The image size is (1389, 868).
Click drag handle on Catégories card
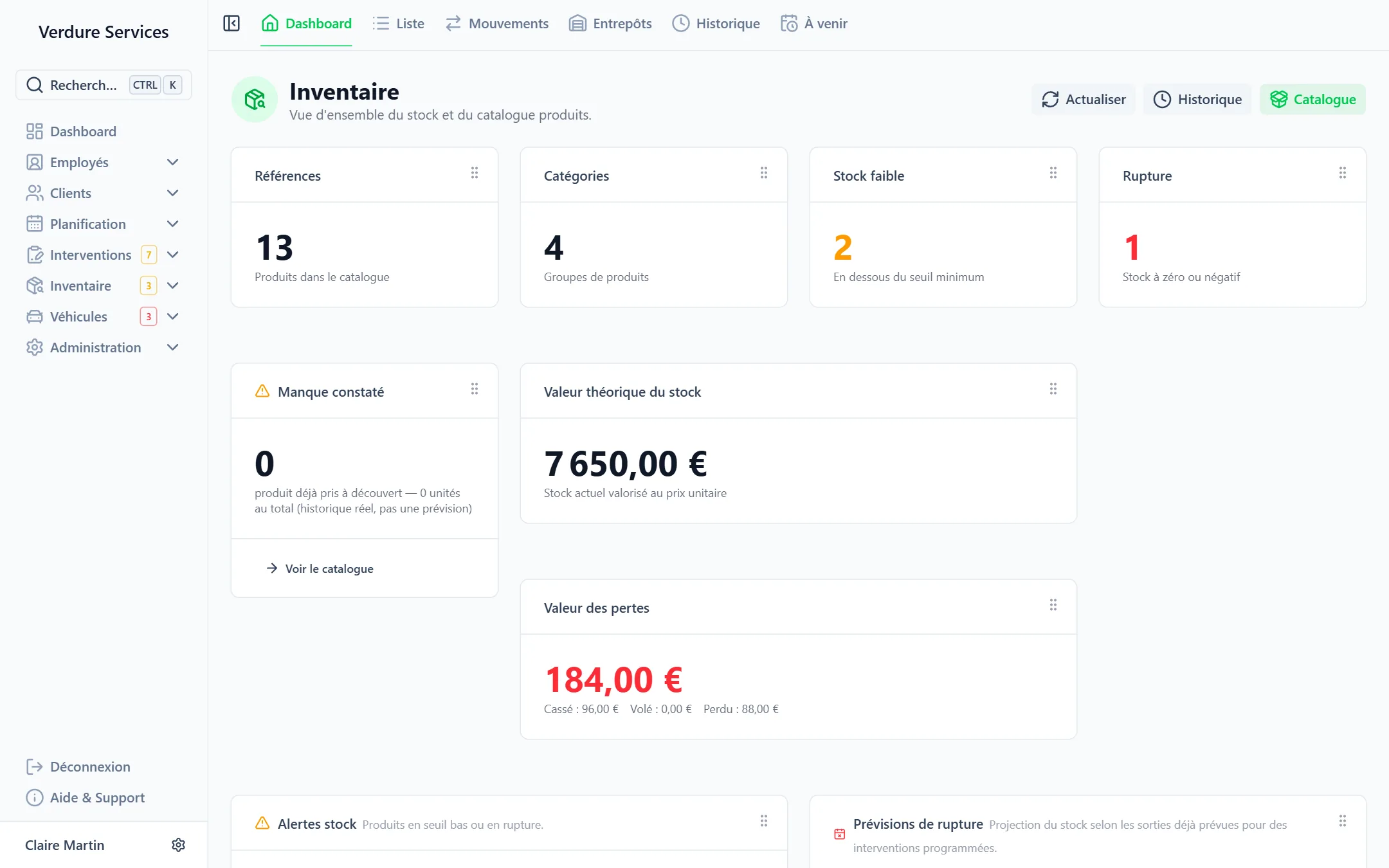tap(764, 173)
